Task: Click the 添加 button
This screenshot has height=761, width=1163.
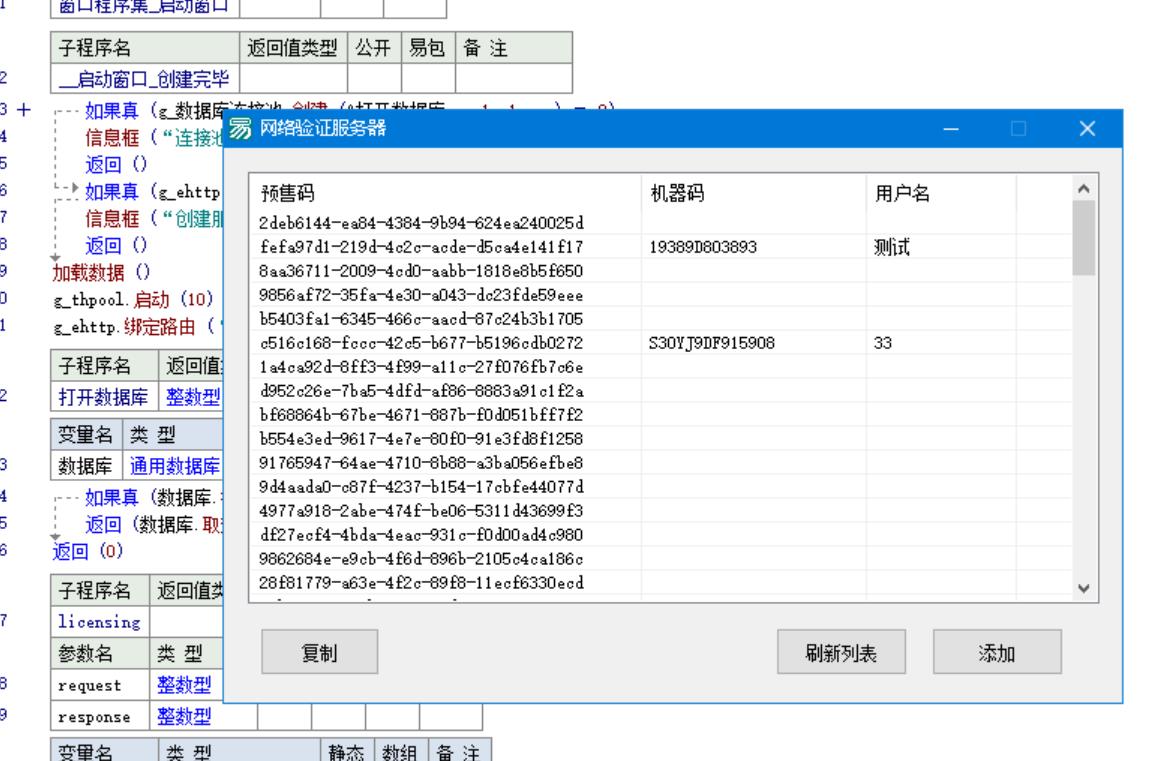Action: coord(997,653)
